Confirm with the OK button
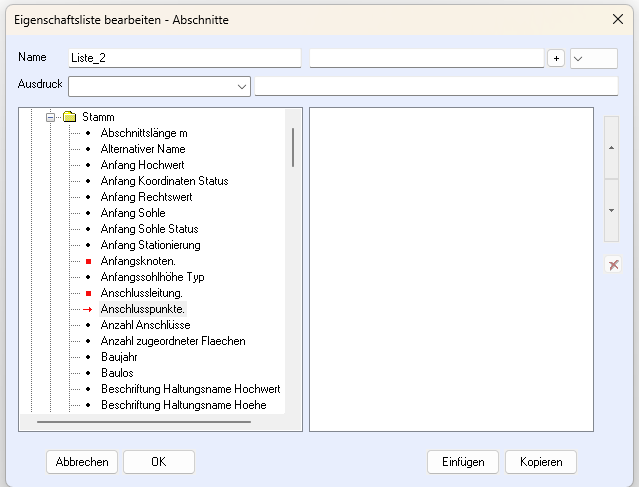Viewport: 639px width, 487px height. coord(158,462)
